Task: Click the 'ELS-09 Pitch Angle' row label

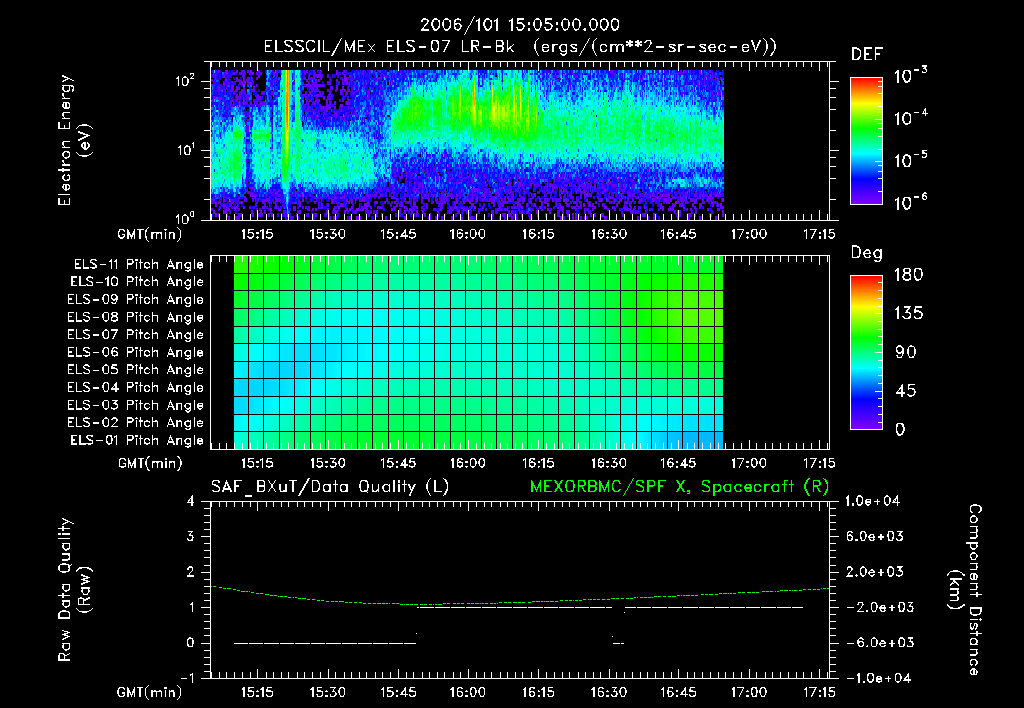Action: coord(136,300)
